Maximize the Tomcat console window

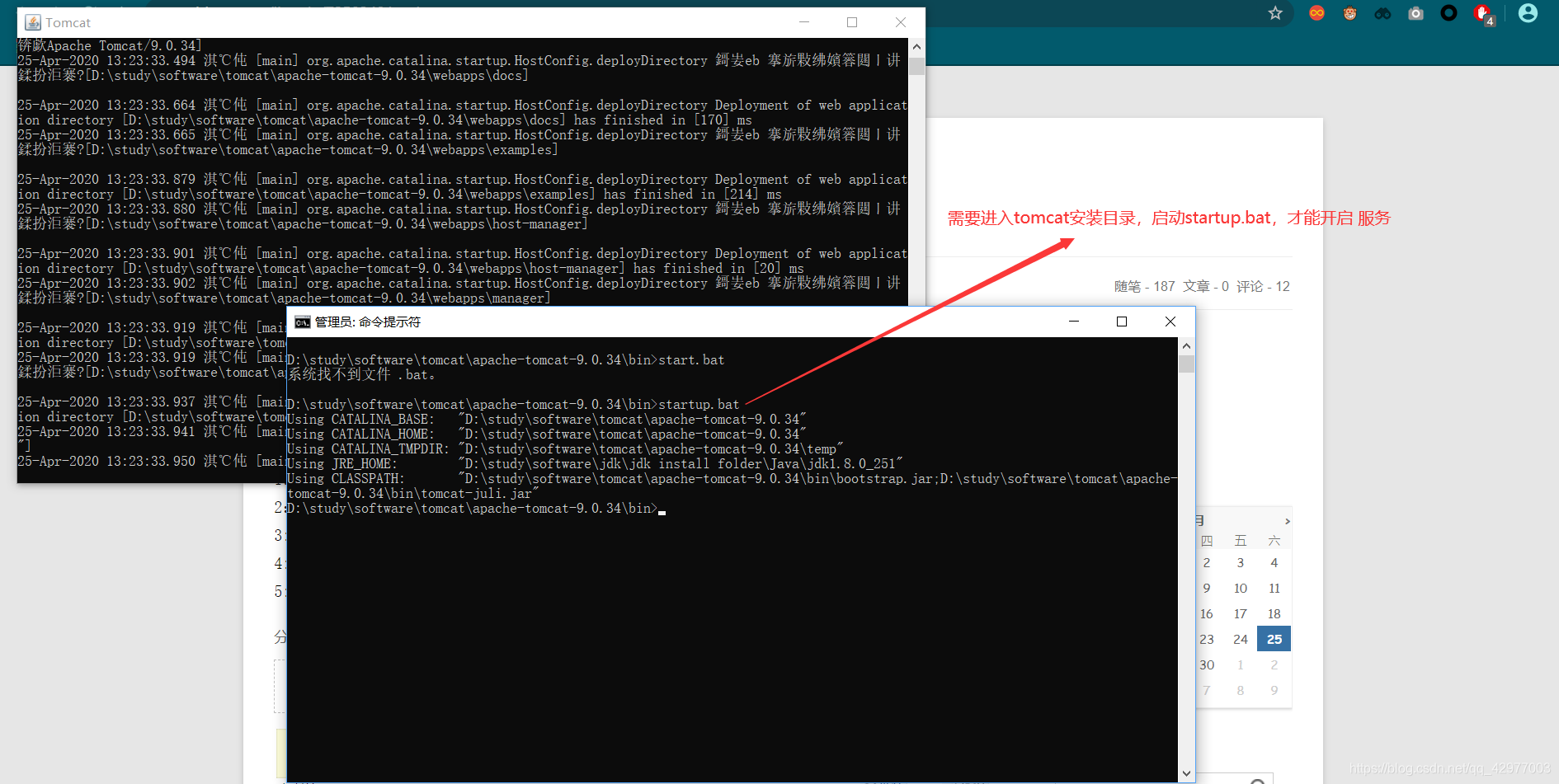852,22
